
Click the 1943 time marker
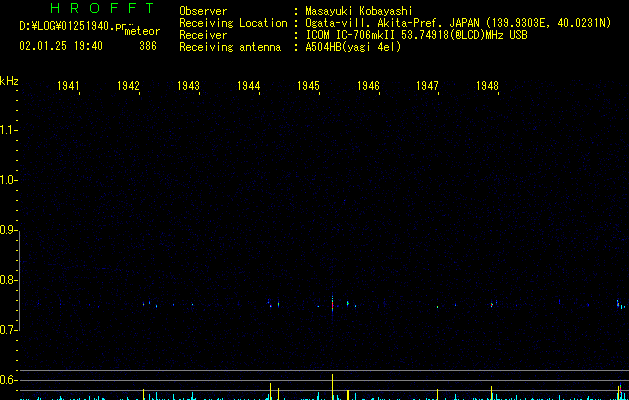point(188,86)
